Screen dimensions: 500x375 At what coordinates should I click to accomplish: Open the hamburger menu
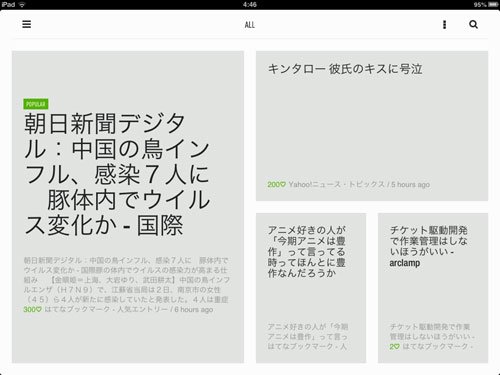click(x=27, y=24)
